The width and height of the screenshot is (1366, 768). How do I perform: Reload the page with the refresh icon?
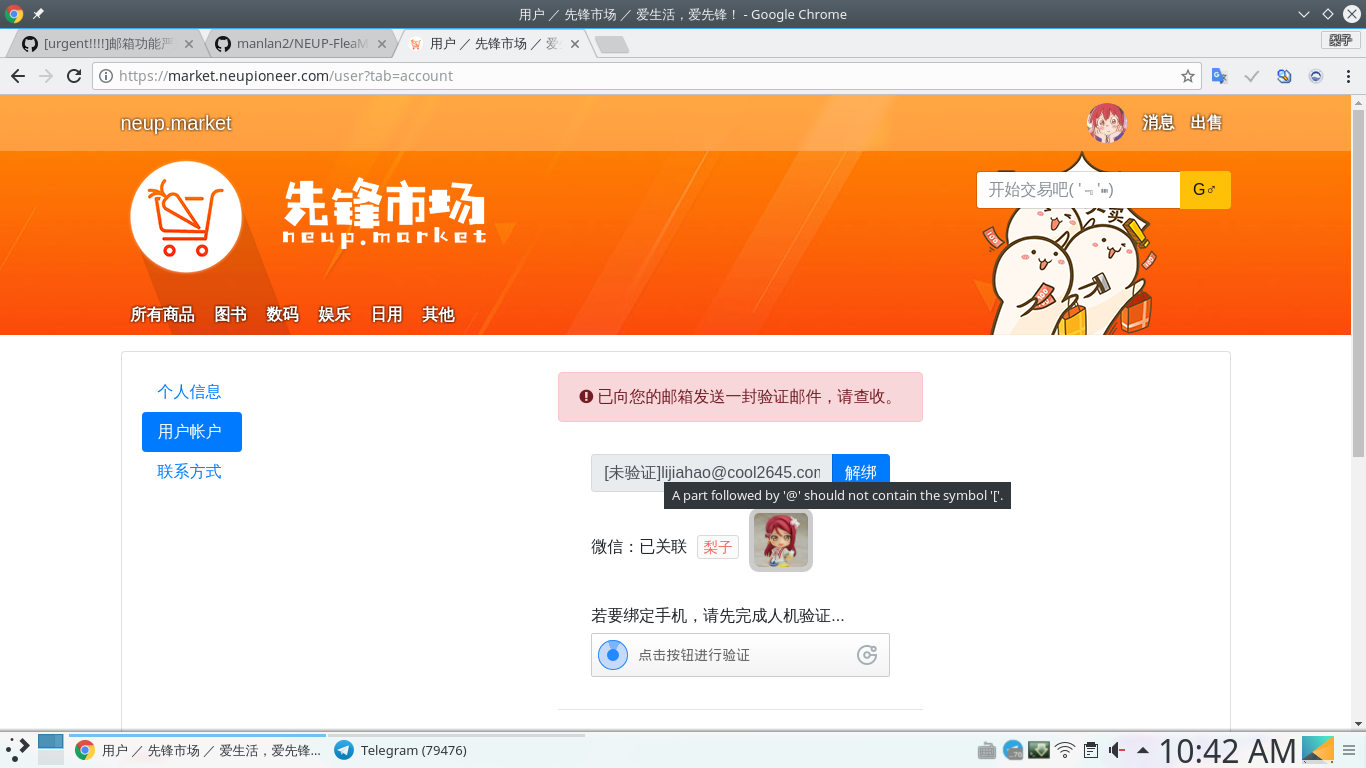tap(74, 76)
